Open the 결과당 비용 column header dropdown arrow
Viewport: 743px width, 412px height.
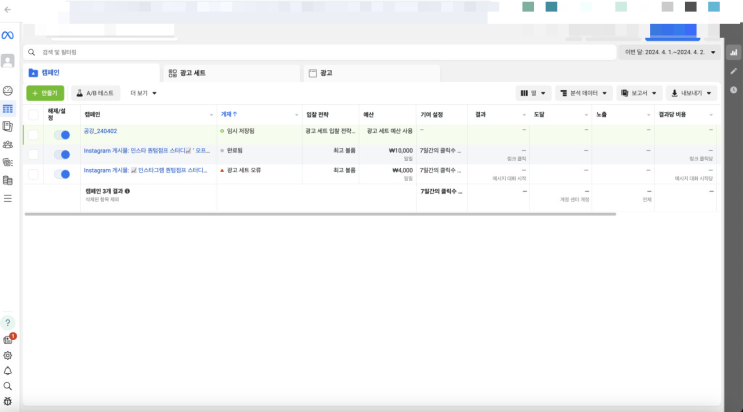pyautogui.click(x=711, y=115)
